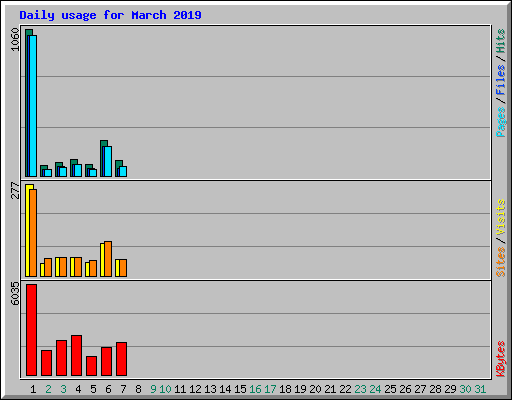
Task: Click the Pages legend label
Action: tap(501, 122)
